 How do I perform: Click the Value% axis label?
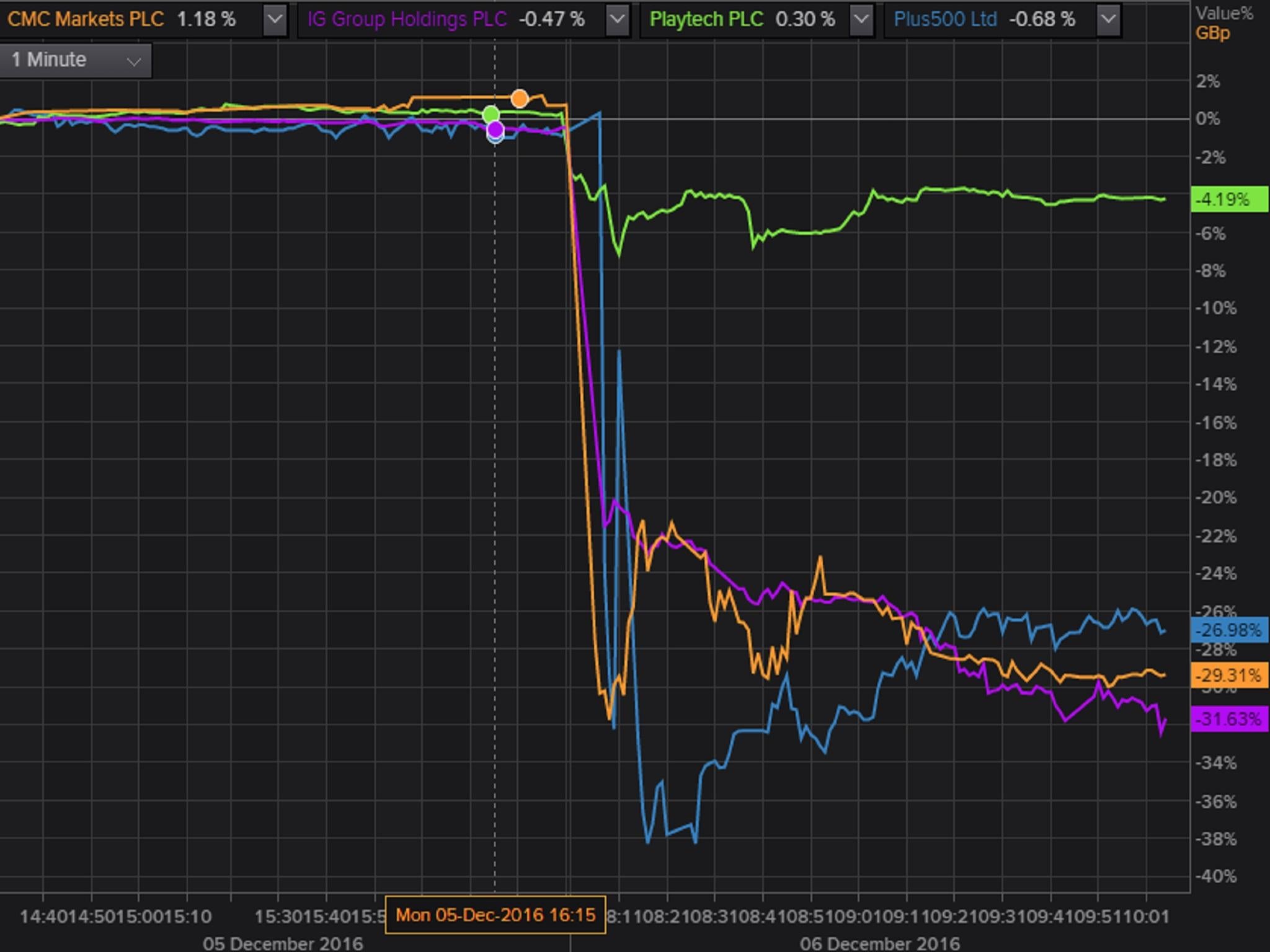[1224, 14]
